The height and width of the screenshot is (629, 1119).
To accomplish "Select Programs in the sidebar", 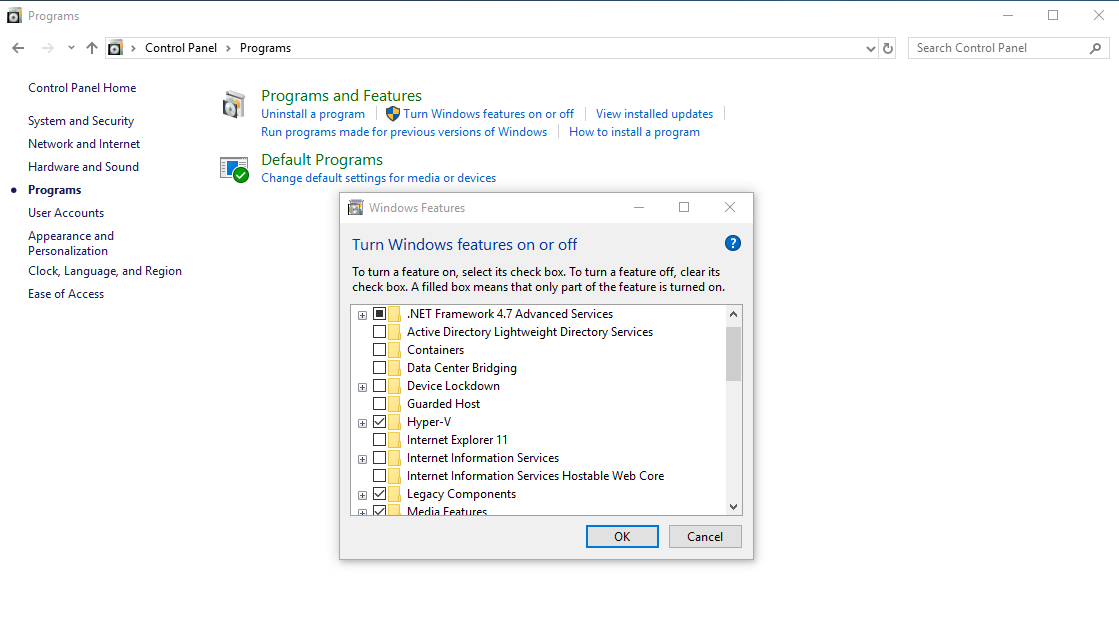I will pyautogui.click(x=54, y=190).
